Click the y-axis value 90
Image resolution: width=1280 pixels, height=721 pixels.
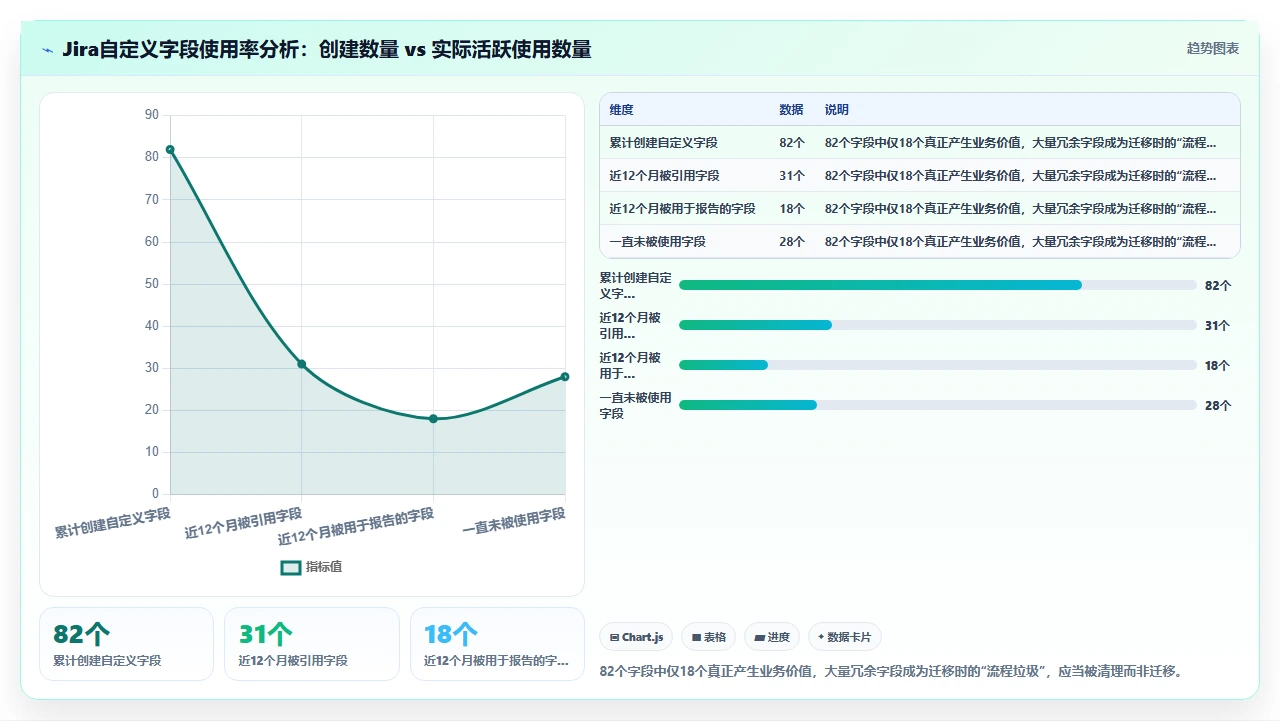point(152,115)
